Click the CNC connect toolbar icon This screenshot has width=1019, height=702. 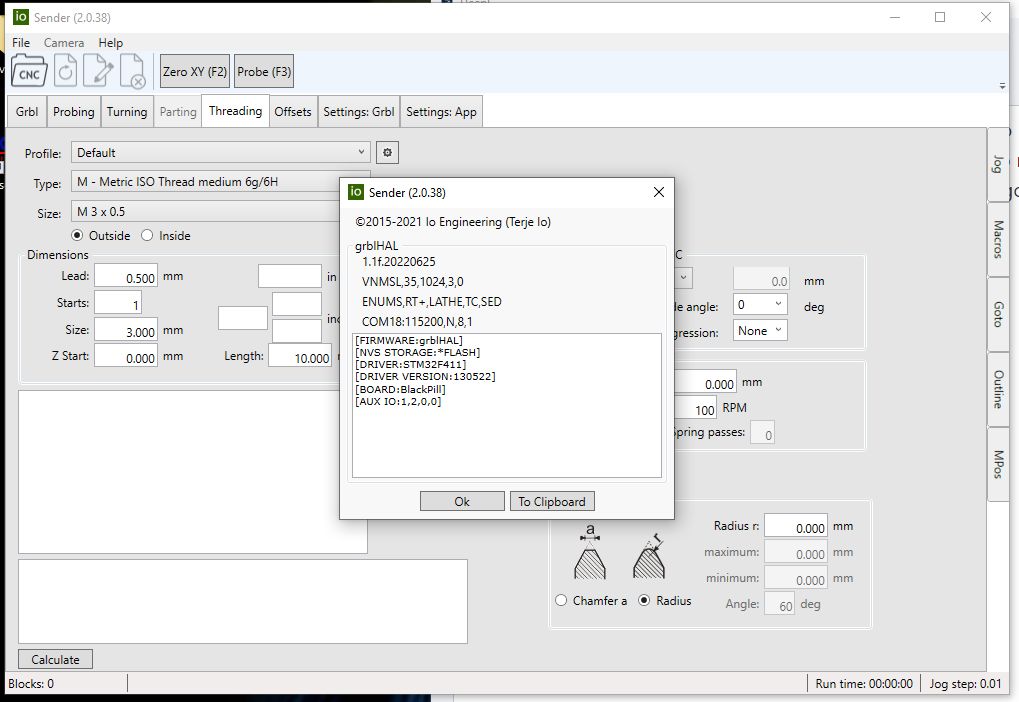29,71
